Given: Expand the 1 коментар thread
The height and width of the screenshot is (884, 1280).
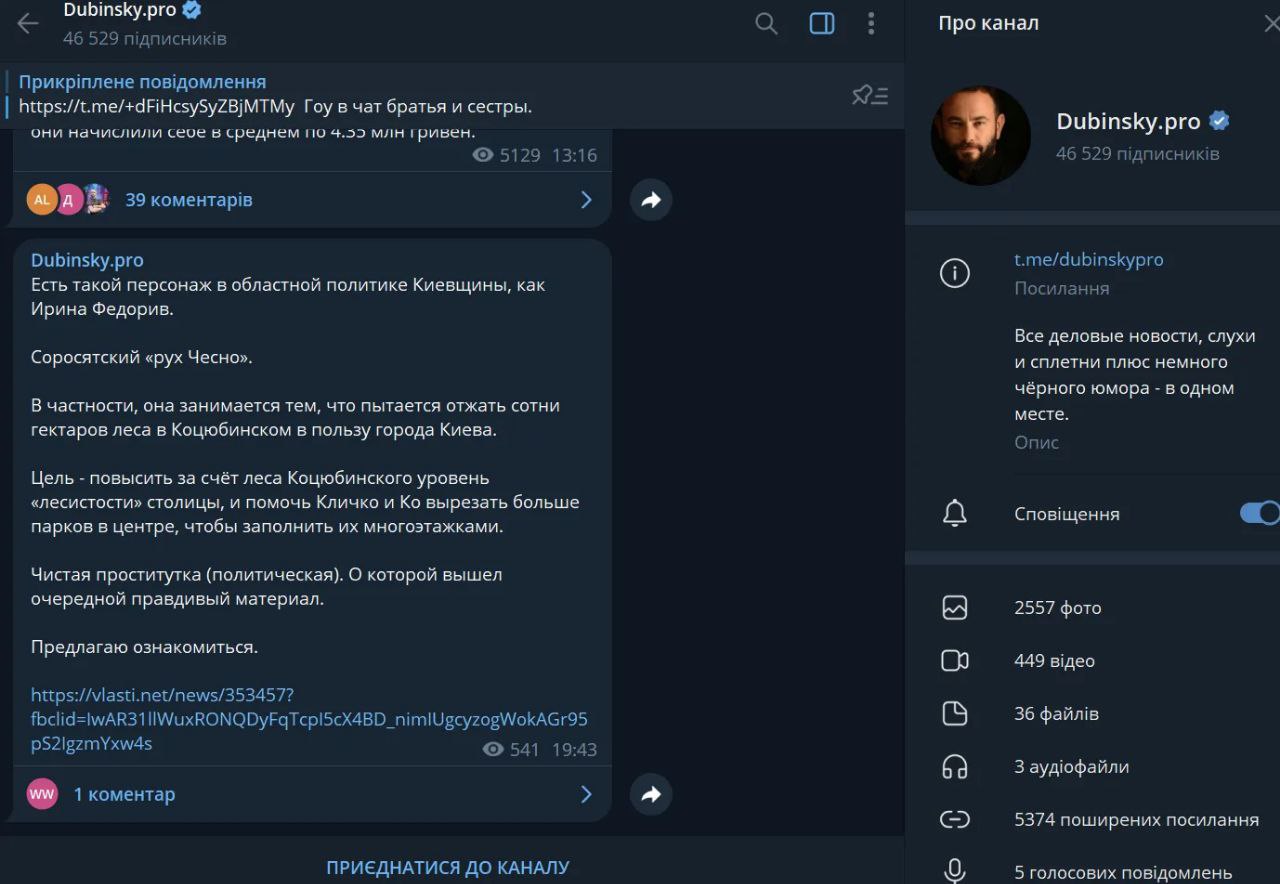Looking at the screenshot, I should pos(124,794).
